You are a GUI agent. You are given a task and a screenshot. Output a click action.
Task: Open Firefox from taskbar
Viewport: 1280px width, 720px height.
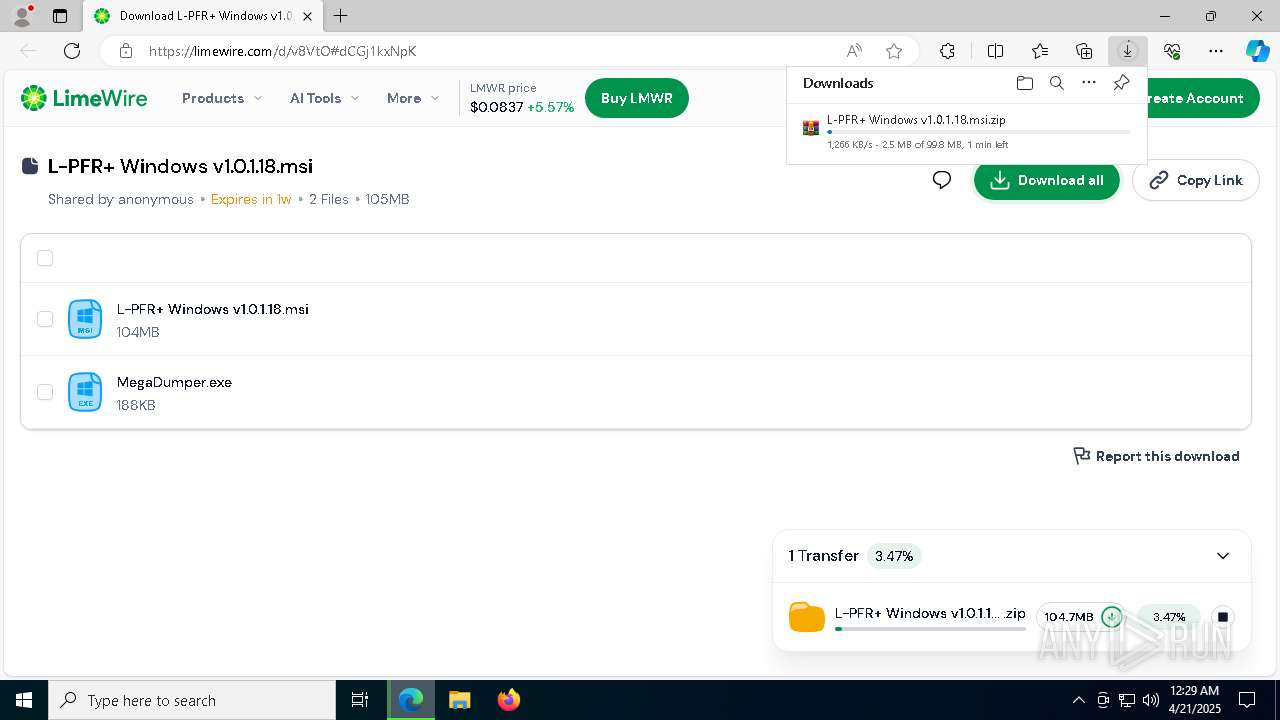click(x=509, y=700)
